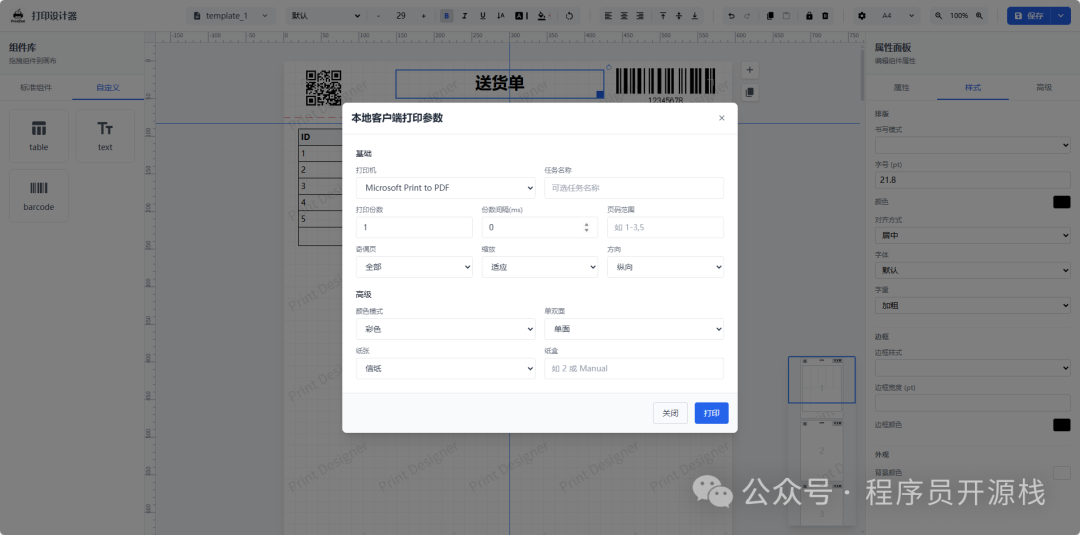Screen dimensions: 1080x535
Task: Click the rotate reset icon in the toolbar
Action: tap(569, 15)
